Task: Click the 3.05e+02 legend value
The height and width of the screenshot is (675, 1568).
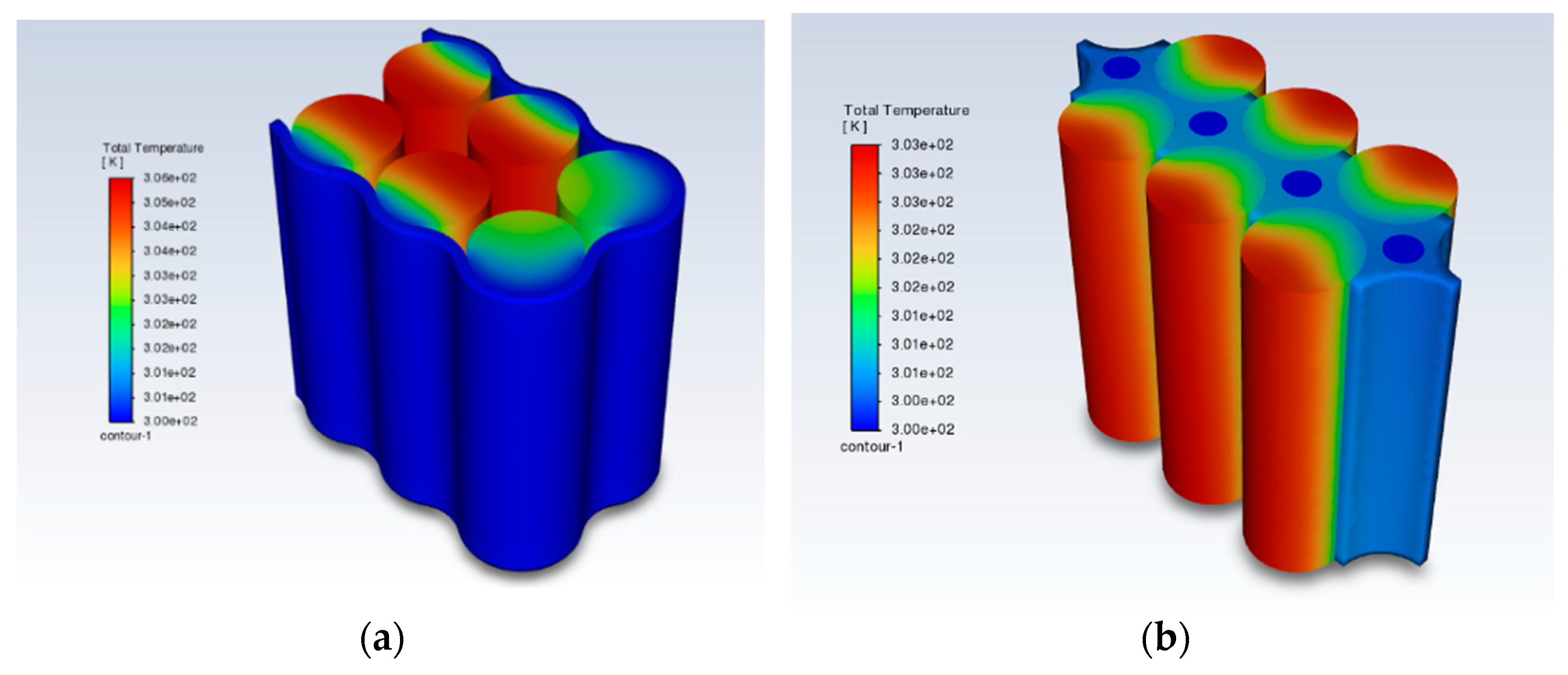Action: click(x=170, y=202)
